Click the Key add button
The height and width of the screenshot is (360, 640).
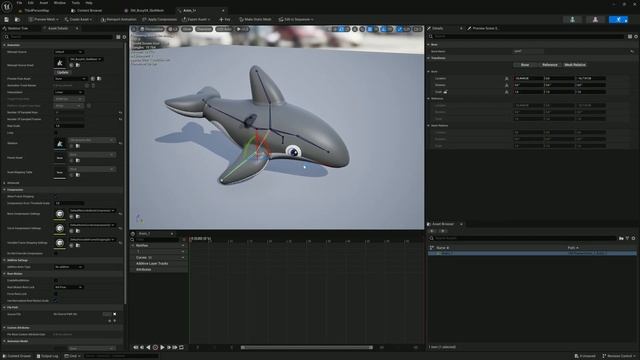(224, 19)
